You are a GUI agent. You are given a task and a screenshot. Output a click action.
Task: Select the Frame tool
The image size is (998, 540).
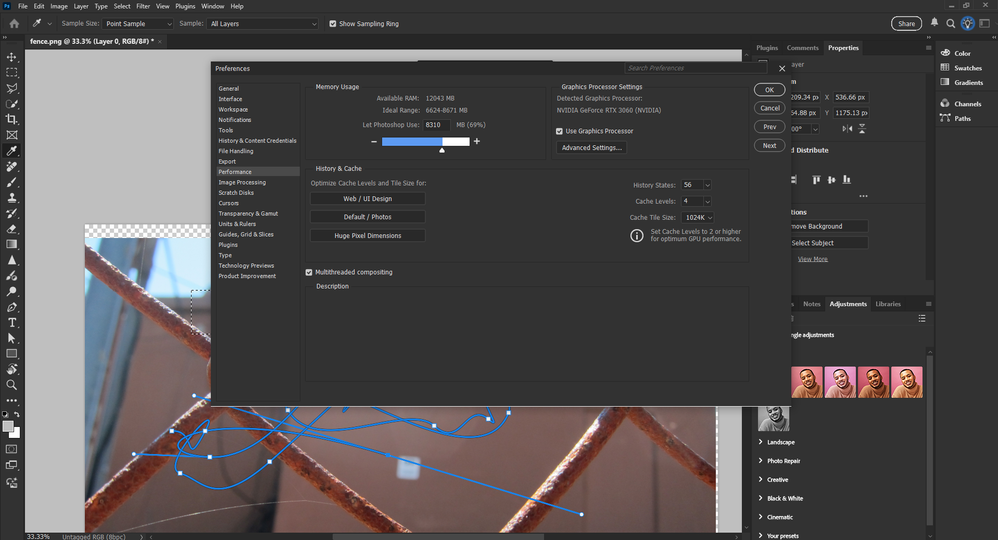11,135
